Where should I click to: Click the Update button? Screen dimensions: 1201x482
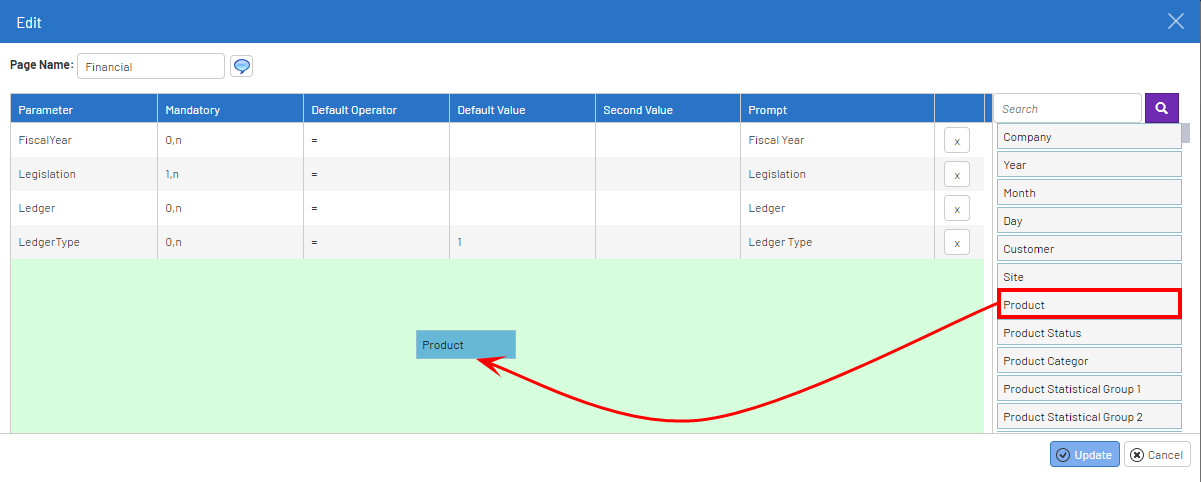tap(1084, 455)
